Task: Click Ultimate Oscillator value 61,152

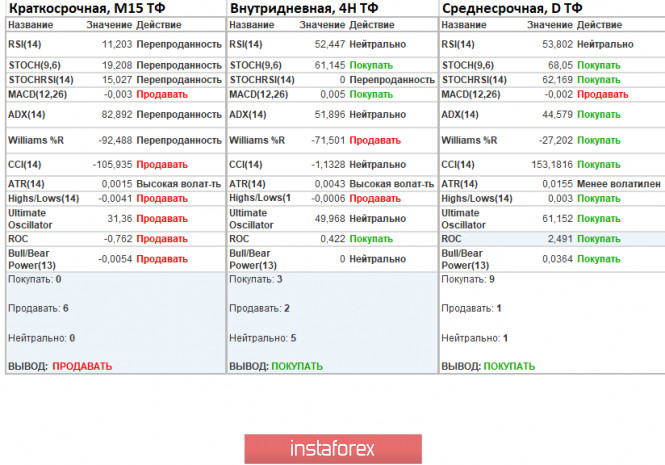Action: (x=557, y=218)
